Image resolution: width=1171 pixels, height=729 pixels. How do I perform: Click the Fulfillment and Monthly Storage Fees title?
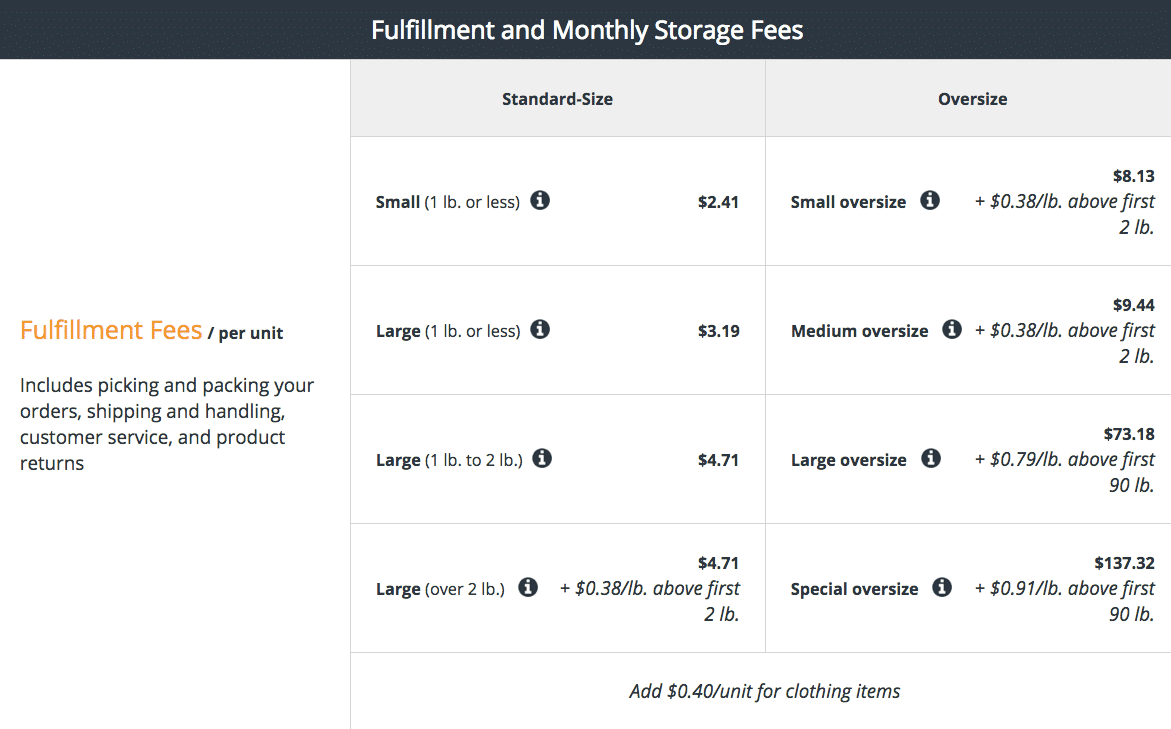point(587,30)
